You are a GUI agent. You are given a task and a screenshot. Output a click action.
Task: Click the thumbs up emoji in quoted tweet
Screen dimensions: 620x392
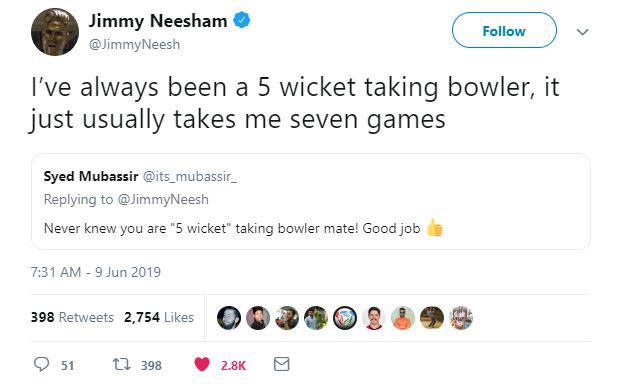pos(435,227)
